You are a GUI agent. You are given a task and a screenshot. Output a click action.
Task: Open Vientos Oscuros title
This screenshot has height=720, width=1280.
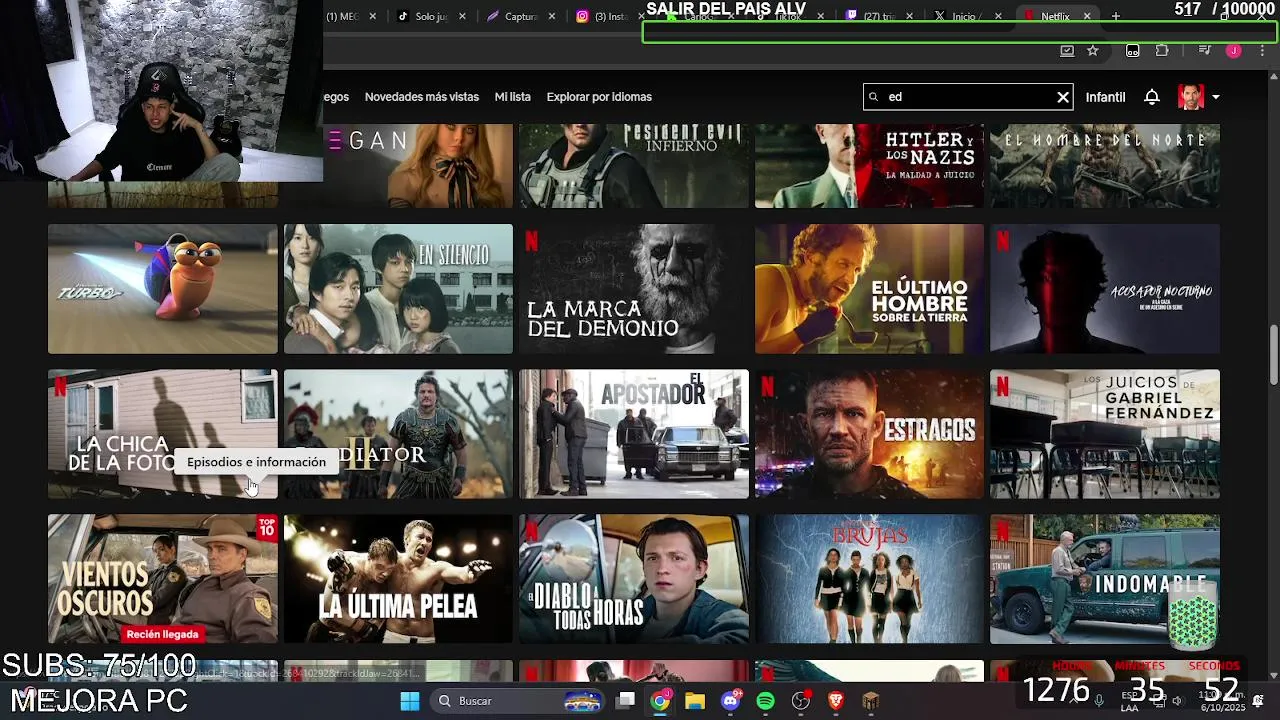coord(163,579)
